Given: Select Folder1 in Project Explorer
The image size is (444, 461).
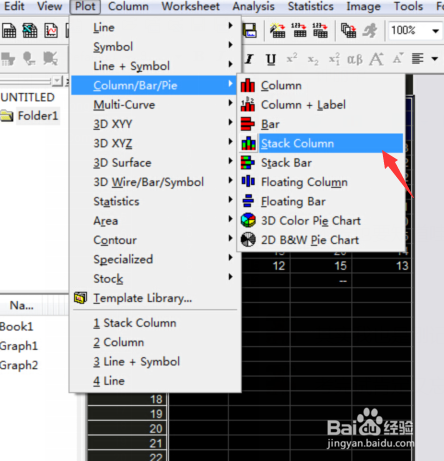Looking at the screenshot, I should click(x=38, y=116).
